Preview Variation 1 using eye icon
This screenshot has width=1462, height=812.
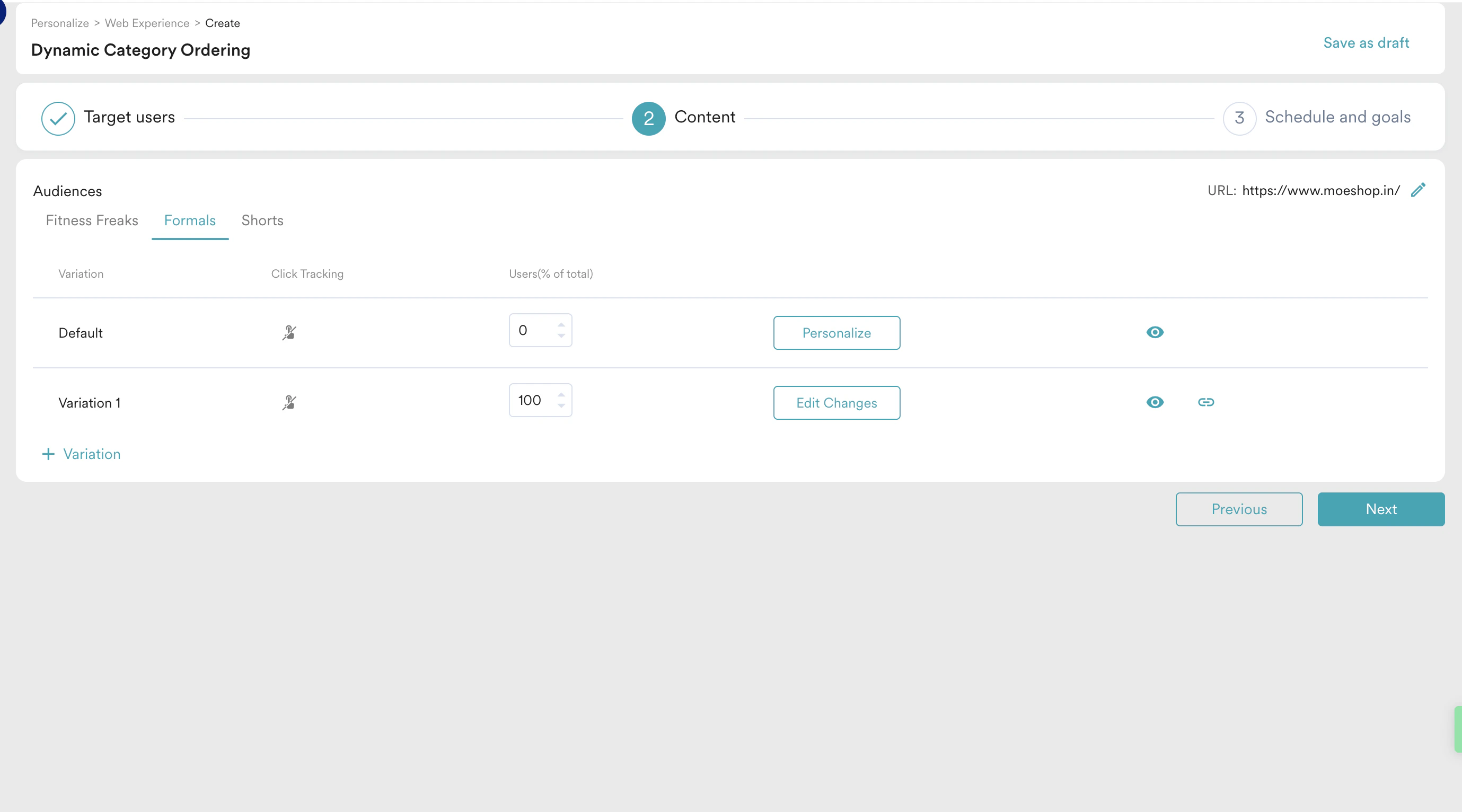point(1155,402)
